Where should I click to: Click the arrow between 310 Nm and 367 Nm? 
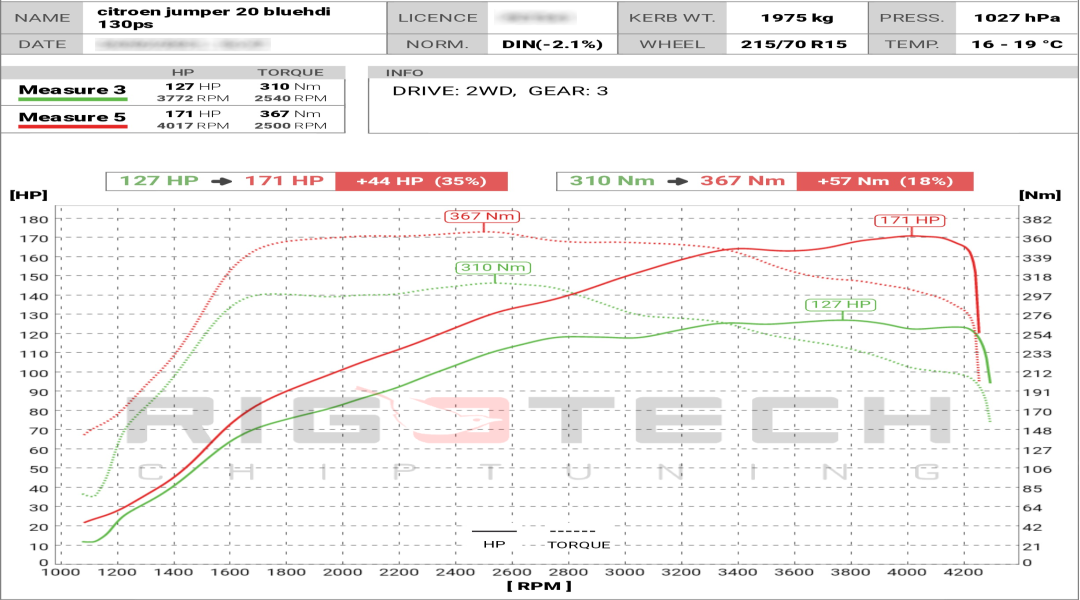point(678,181)
